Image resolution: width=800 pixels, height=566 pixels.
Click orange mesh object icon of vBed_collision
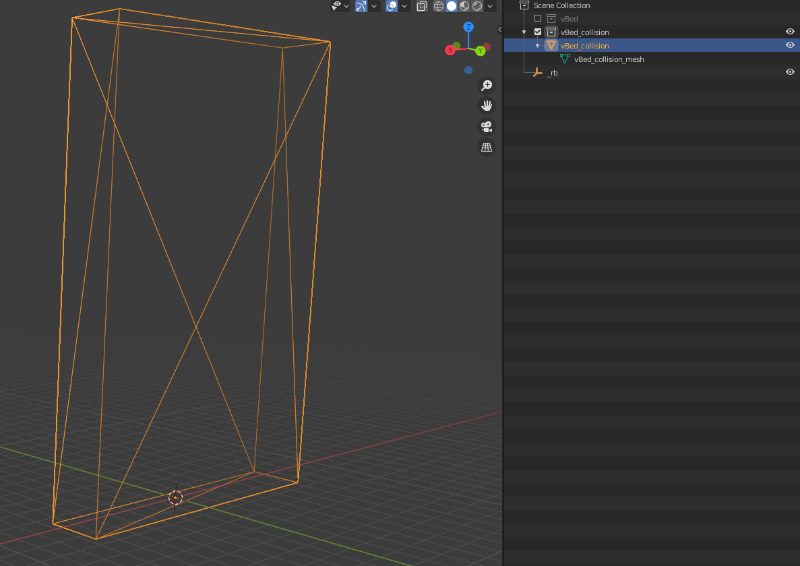point(551,45)
